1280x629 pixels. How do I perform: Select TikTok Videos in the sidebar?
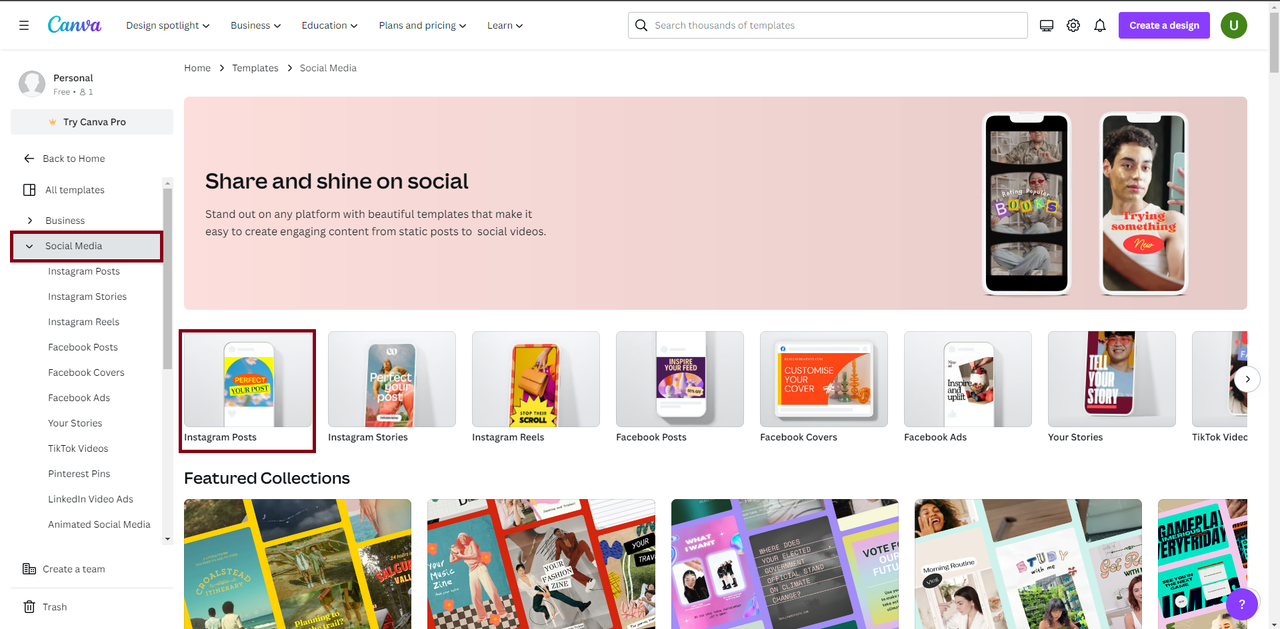78,449
